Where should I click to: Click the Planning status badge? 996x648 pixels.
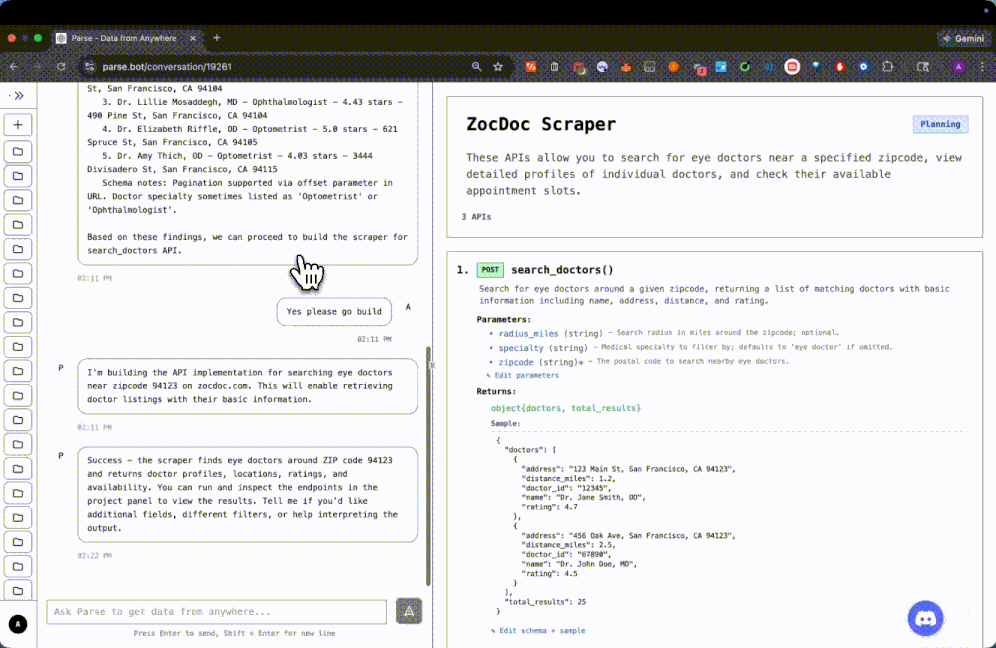click(x=940, y=124)
